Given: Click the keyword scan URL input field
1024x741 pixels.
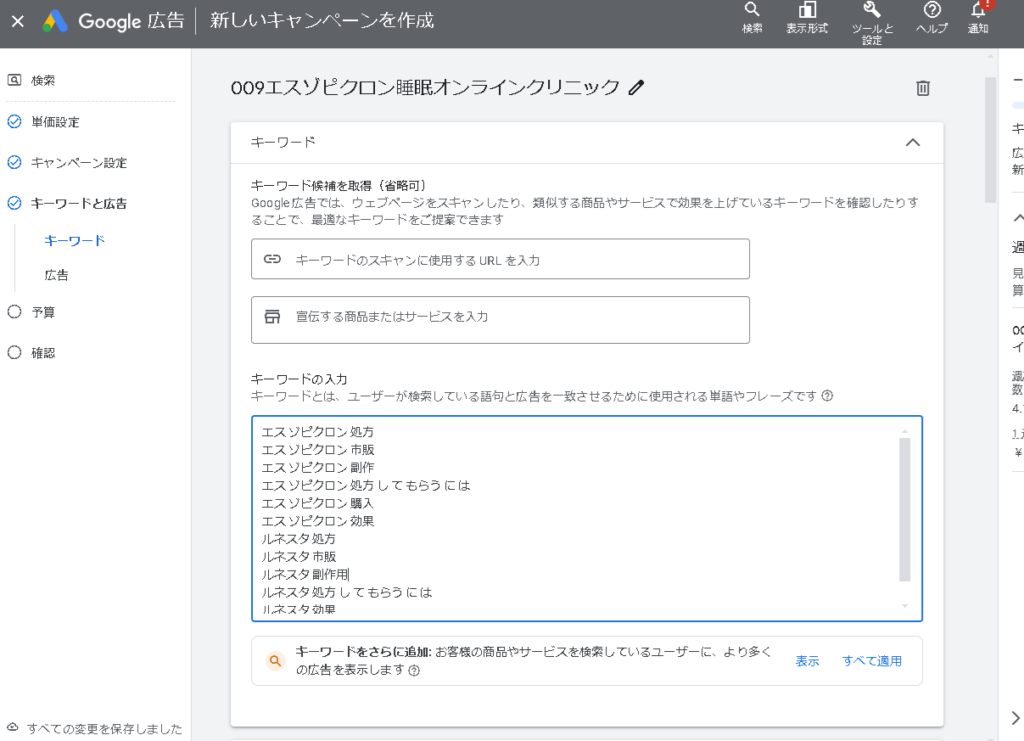Looking at the screenshot, I should [x=500, y=259].
